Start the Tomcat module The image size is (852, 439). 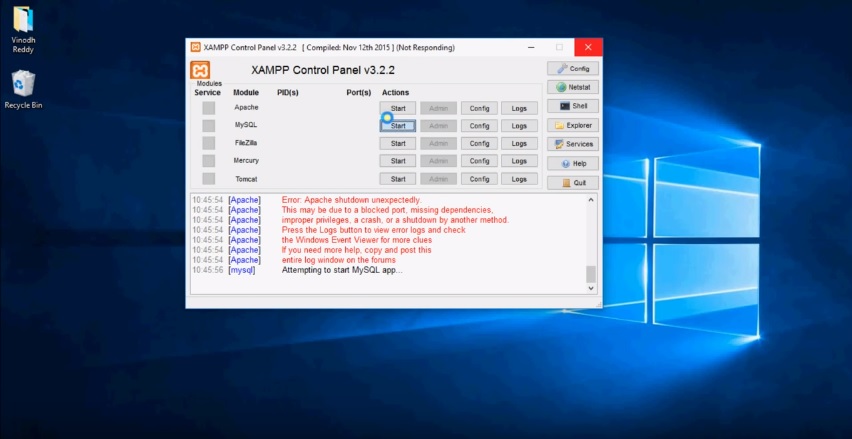pyautogui.click(x=398, y=179)
